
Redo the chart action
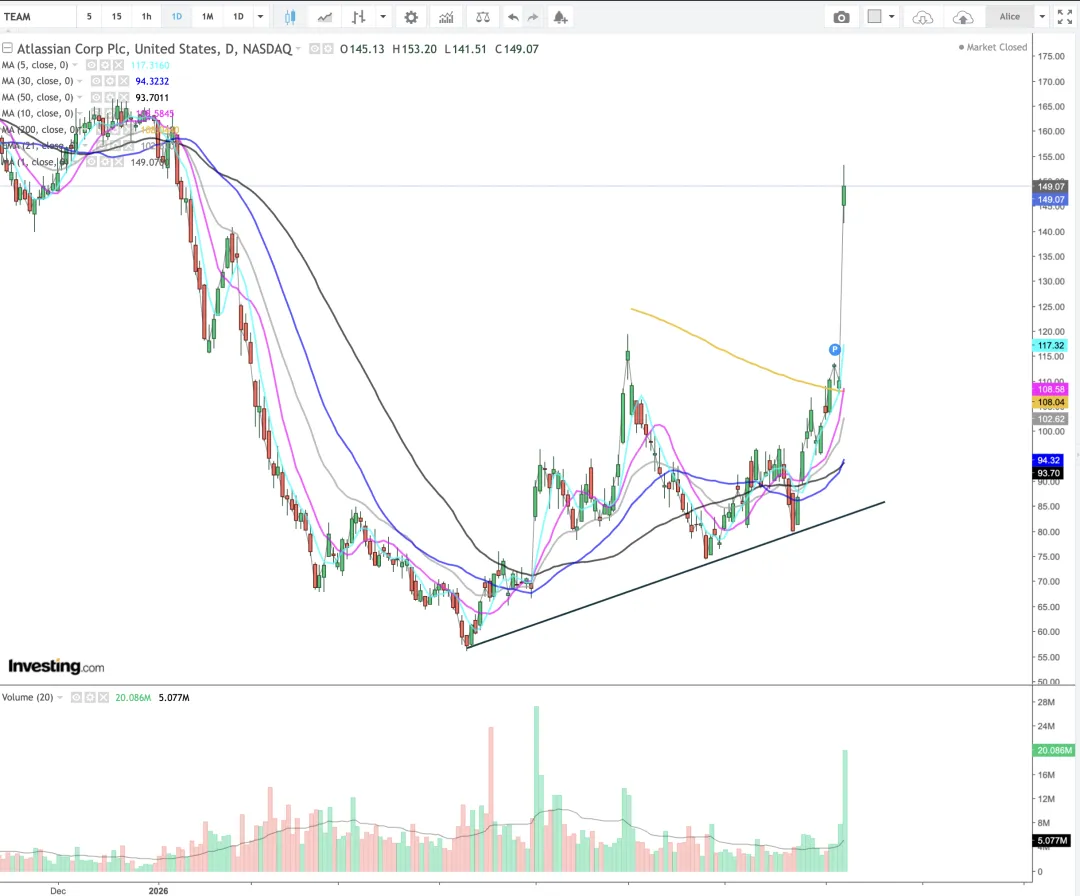[x=533, y=17]
